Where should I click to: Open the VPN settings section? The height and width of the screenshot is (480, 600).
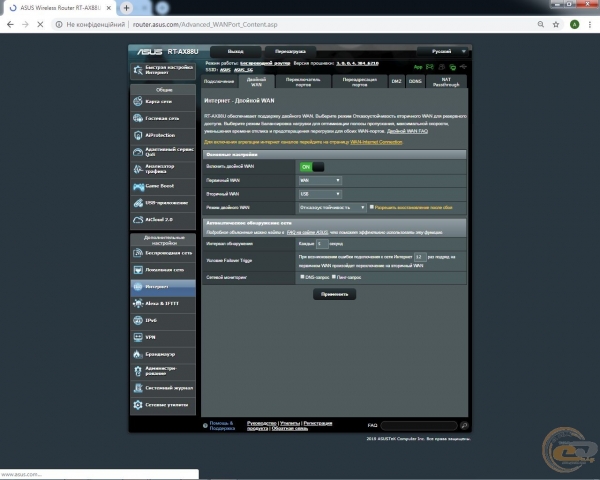(163, 337)
